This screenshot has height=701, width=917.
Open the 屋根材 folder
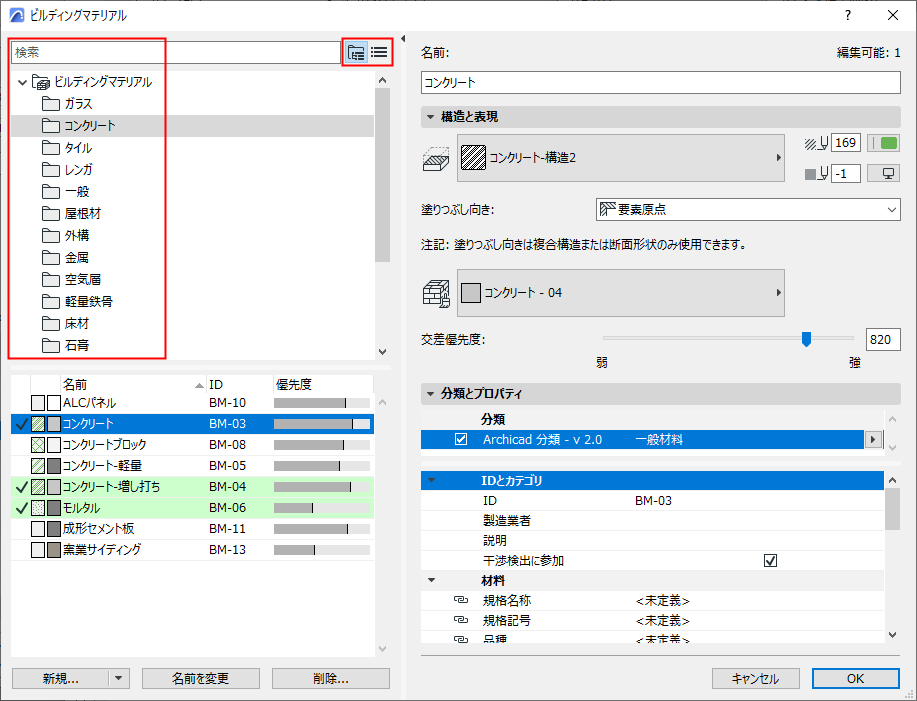pos(71,214)
